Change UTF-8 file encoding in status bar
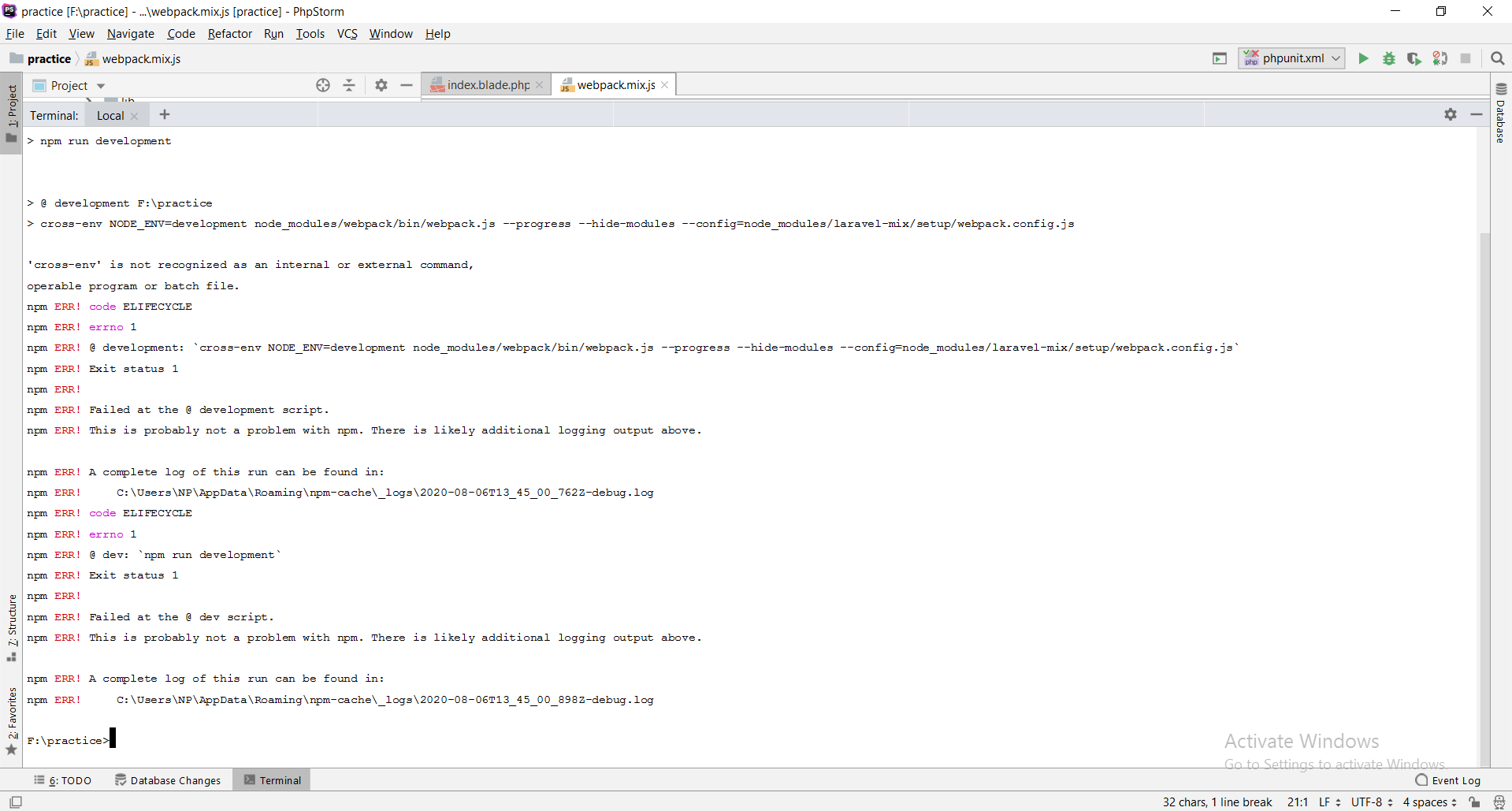This screenshot has width=1512, height=811. (x=1372, y=802)
